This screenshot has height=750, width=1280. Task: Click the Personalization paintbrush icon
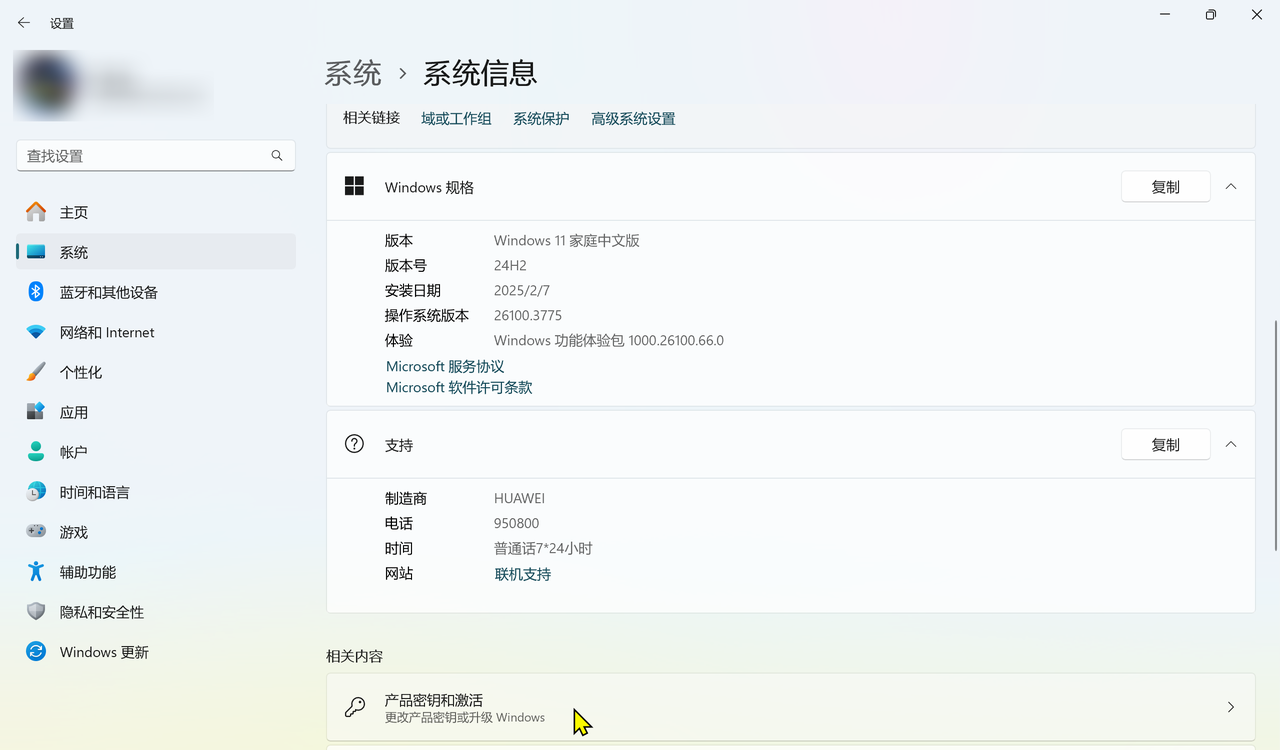point(36,372)
